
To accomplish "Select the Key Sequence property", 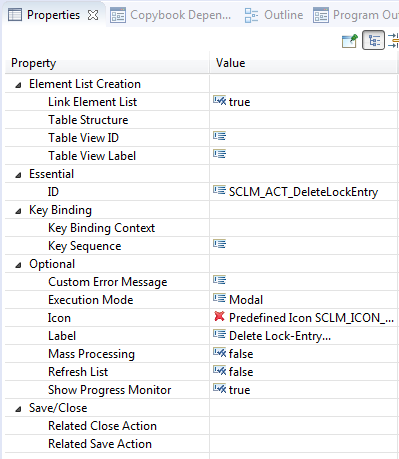I will click(85, 246).
